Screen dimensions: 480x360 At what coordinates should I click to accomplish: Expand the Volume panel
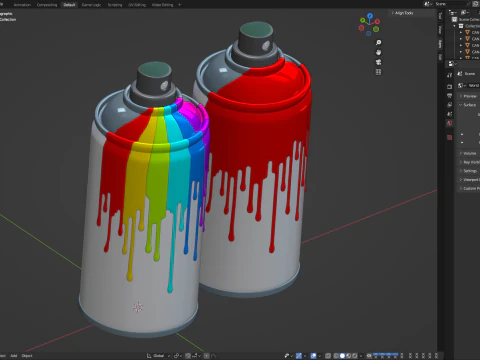point(469,153)
